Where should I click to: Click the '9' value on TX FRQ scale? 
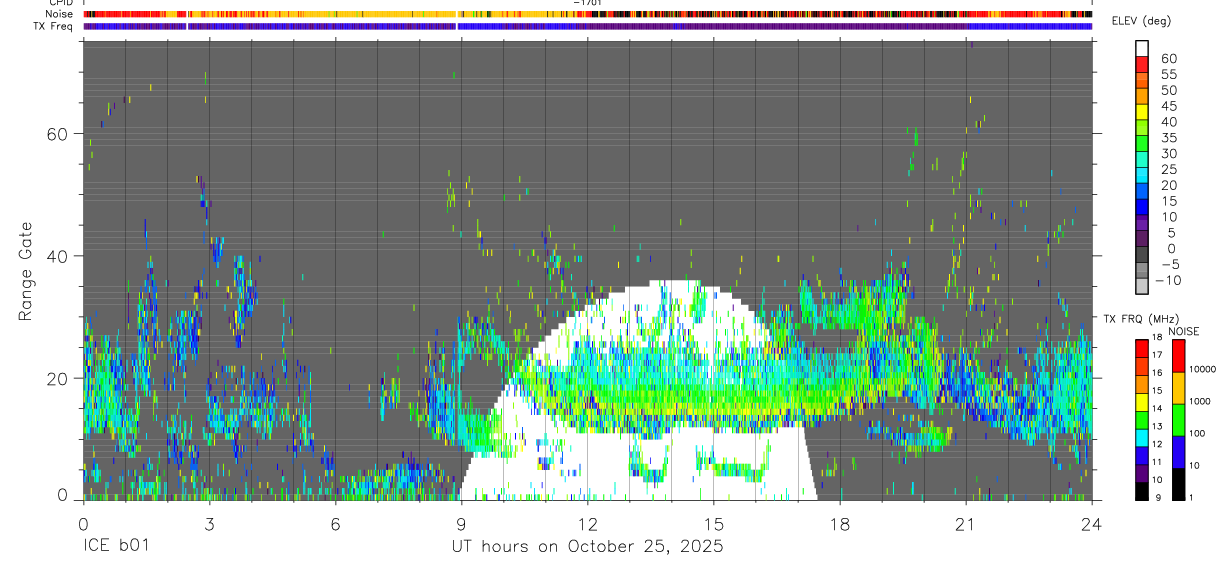point(1159,498)
